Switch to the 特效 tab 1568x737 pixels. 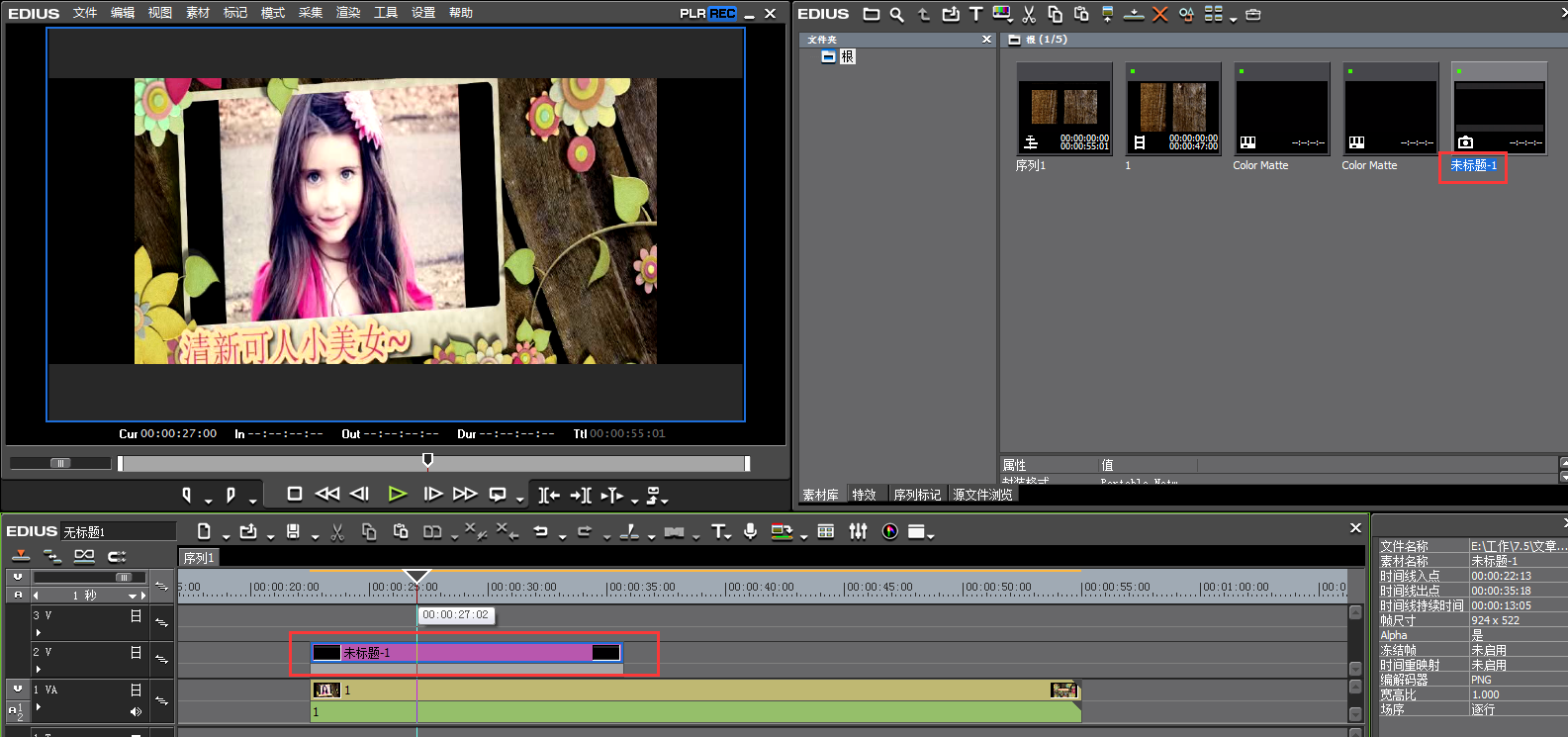coord(864,495)
